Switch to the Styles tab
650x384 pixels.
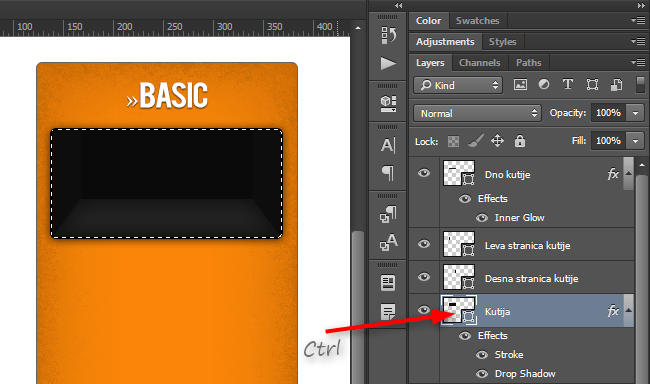pos(502,42)
